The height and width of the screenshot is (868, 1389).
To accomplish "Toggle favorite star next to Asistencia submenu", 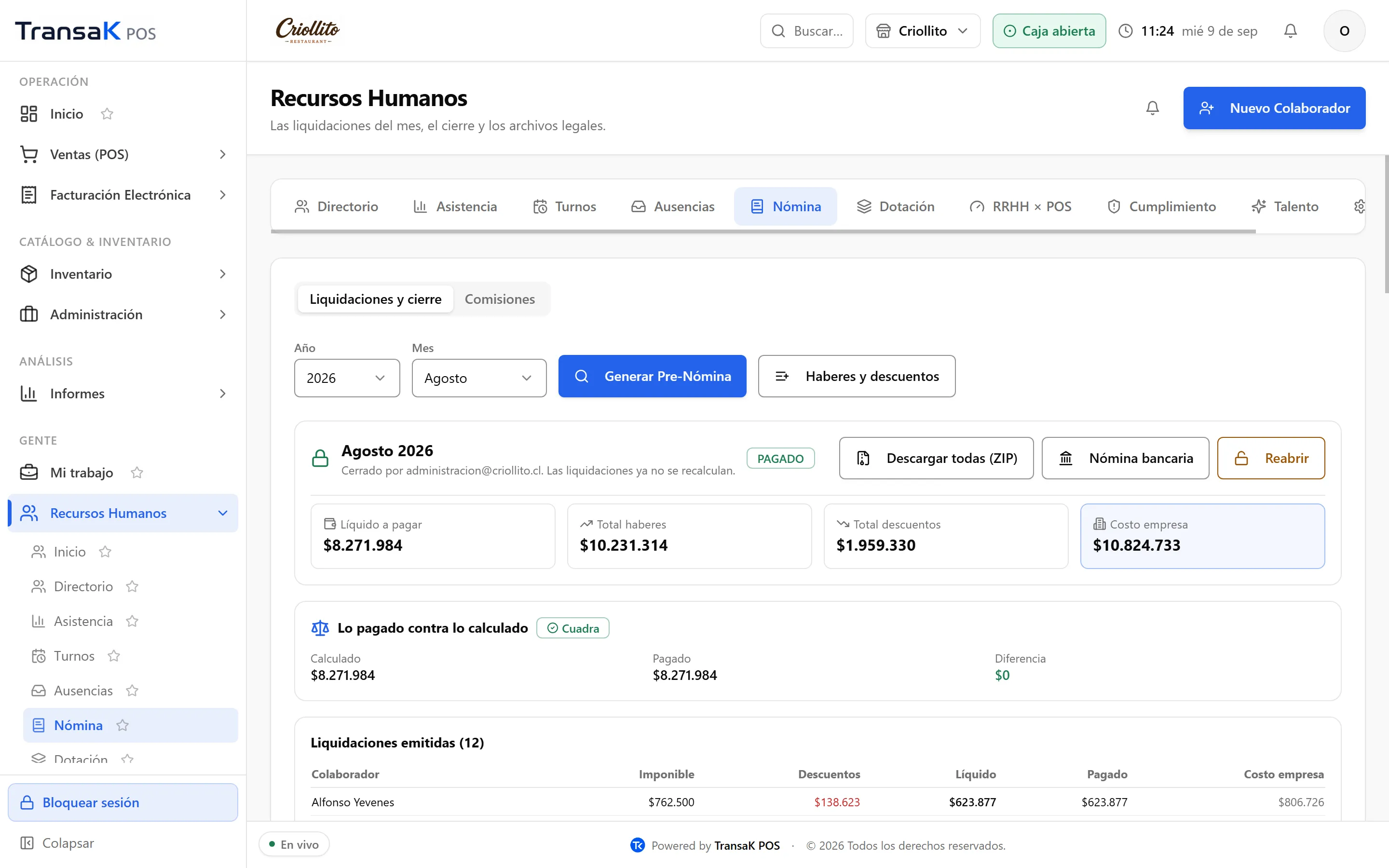I will pyautogui.click(x=132, y=621).
